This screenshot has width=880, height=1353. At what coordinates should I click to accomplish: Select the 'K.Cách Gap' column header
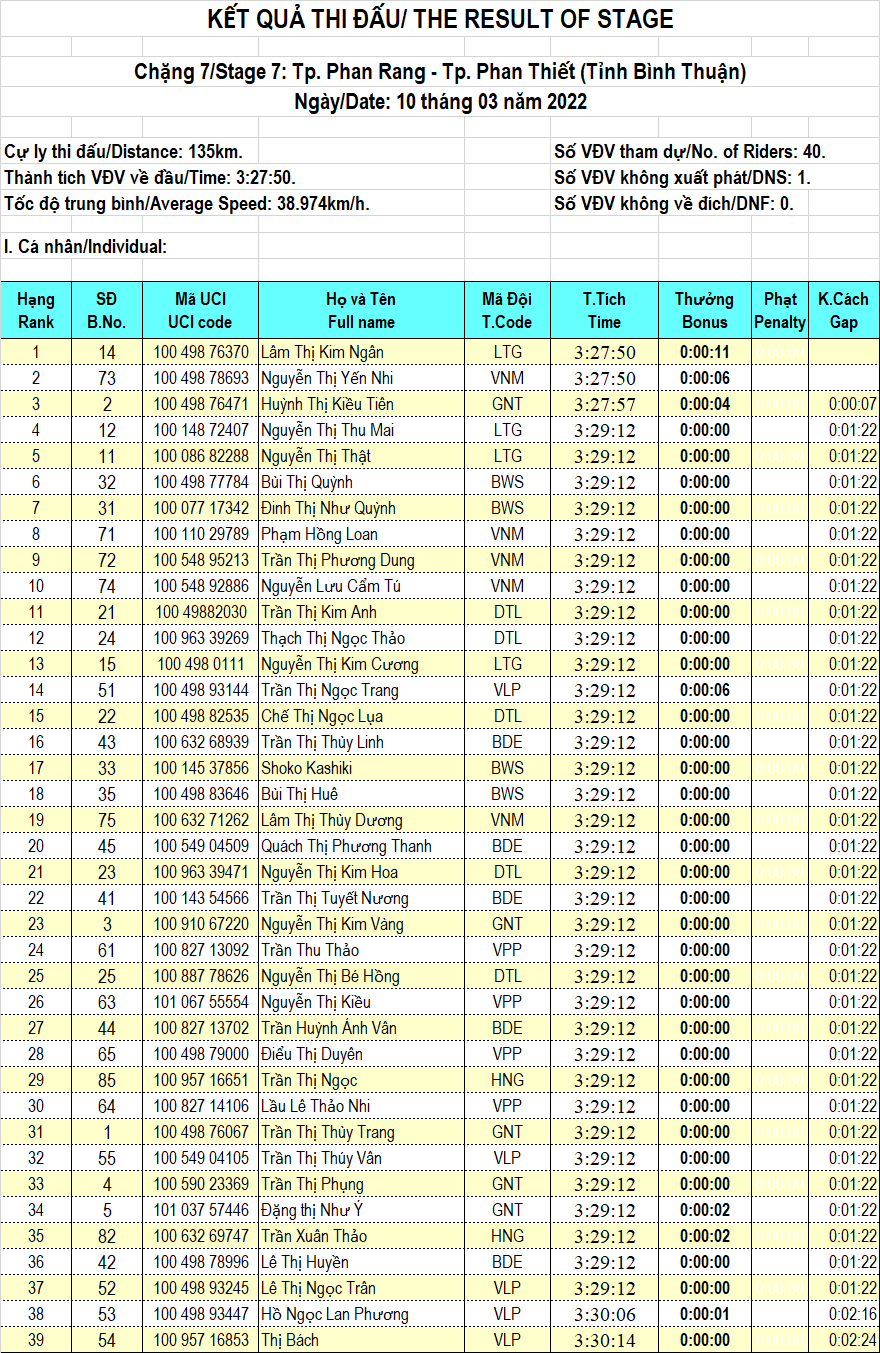[x=843, y=310]
